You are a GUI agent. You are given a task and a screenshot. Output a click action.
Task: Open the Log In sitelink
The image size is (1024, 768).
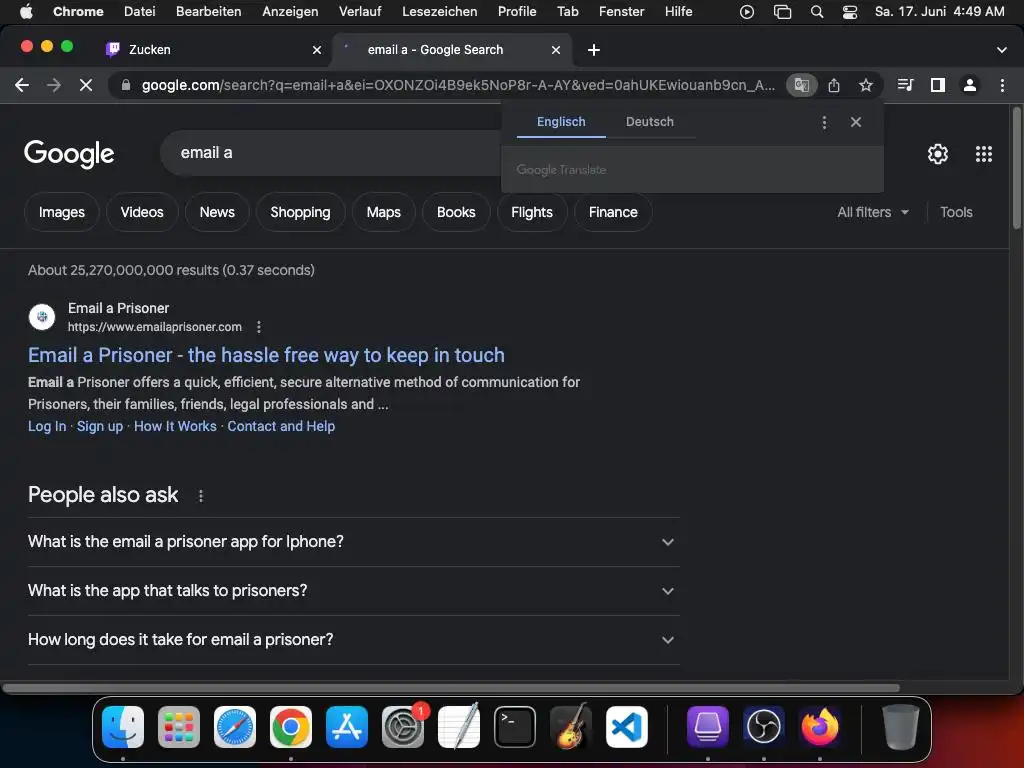pyautogui.click(x=47, y=426)
